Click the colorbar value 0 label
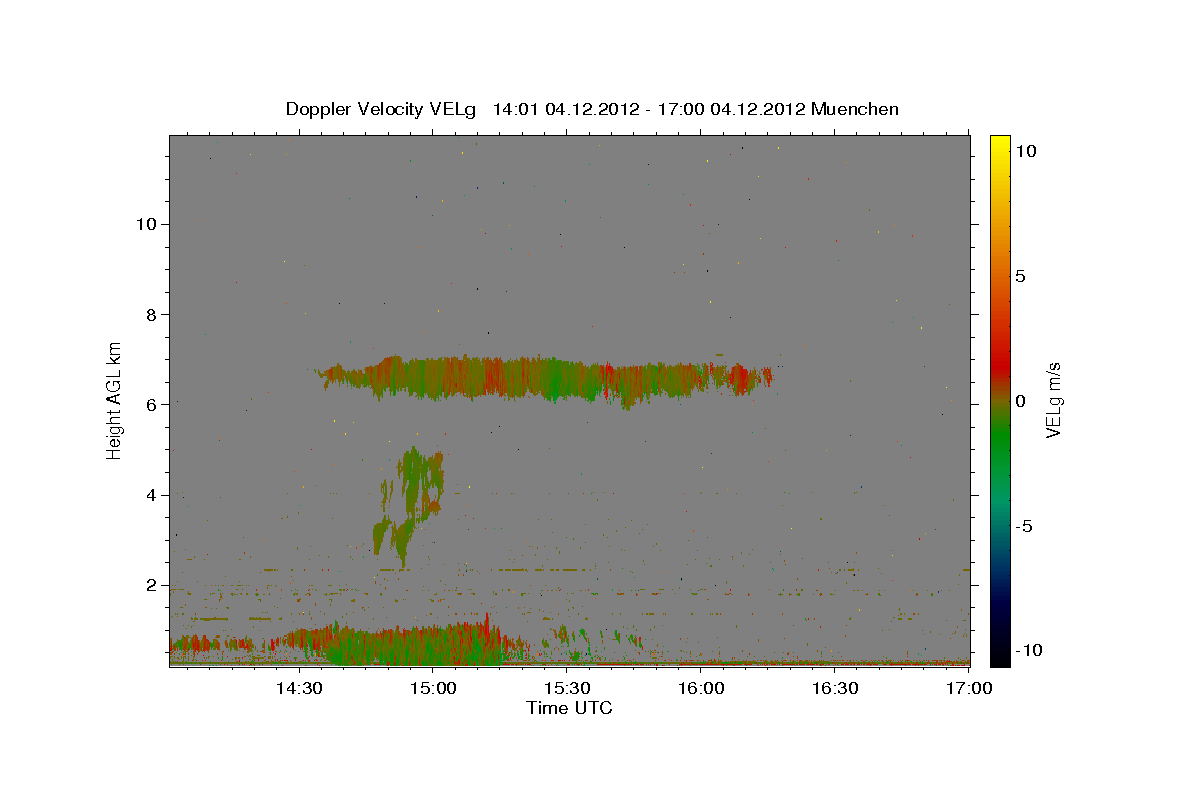 [1020, 401]
